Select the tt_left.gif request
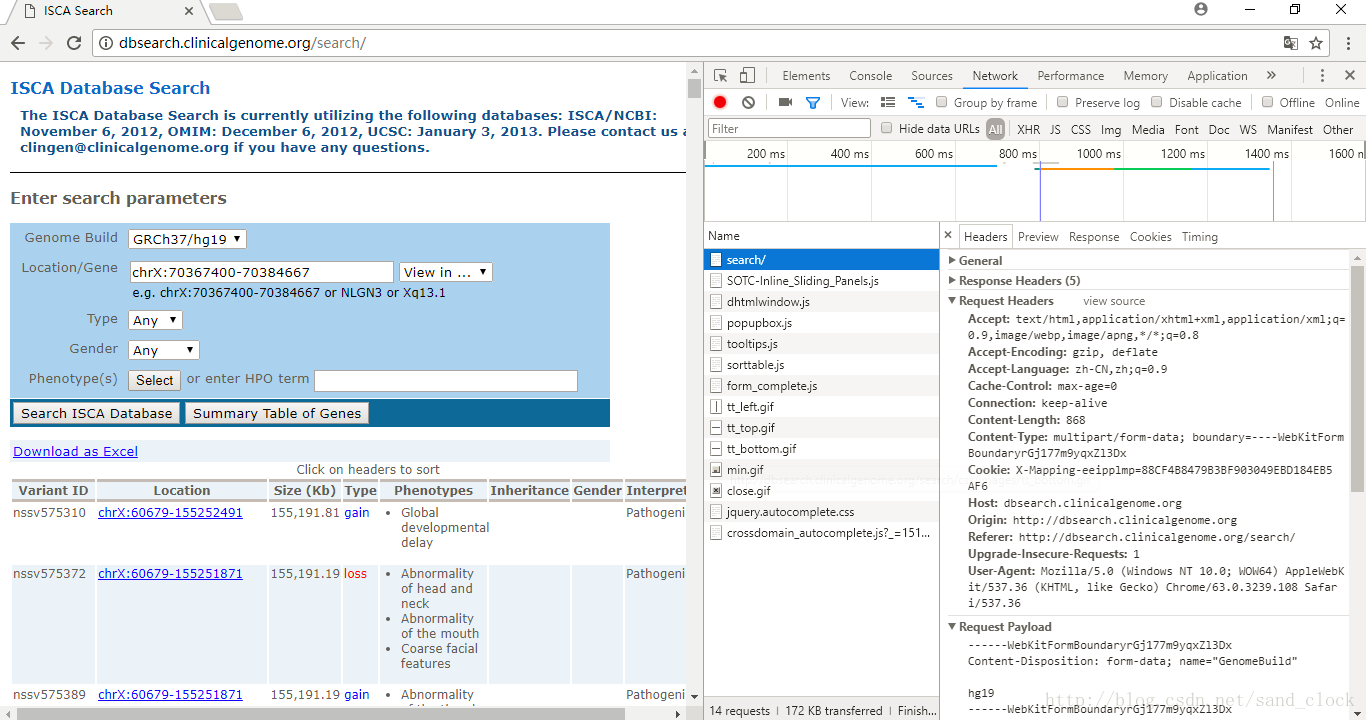1366x720 pixels. [821, 407]
